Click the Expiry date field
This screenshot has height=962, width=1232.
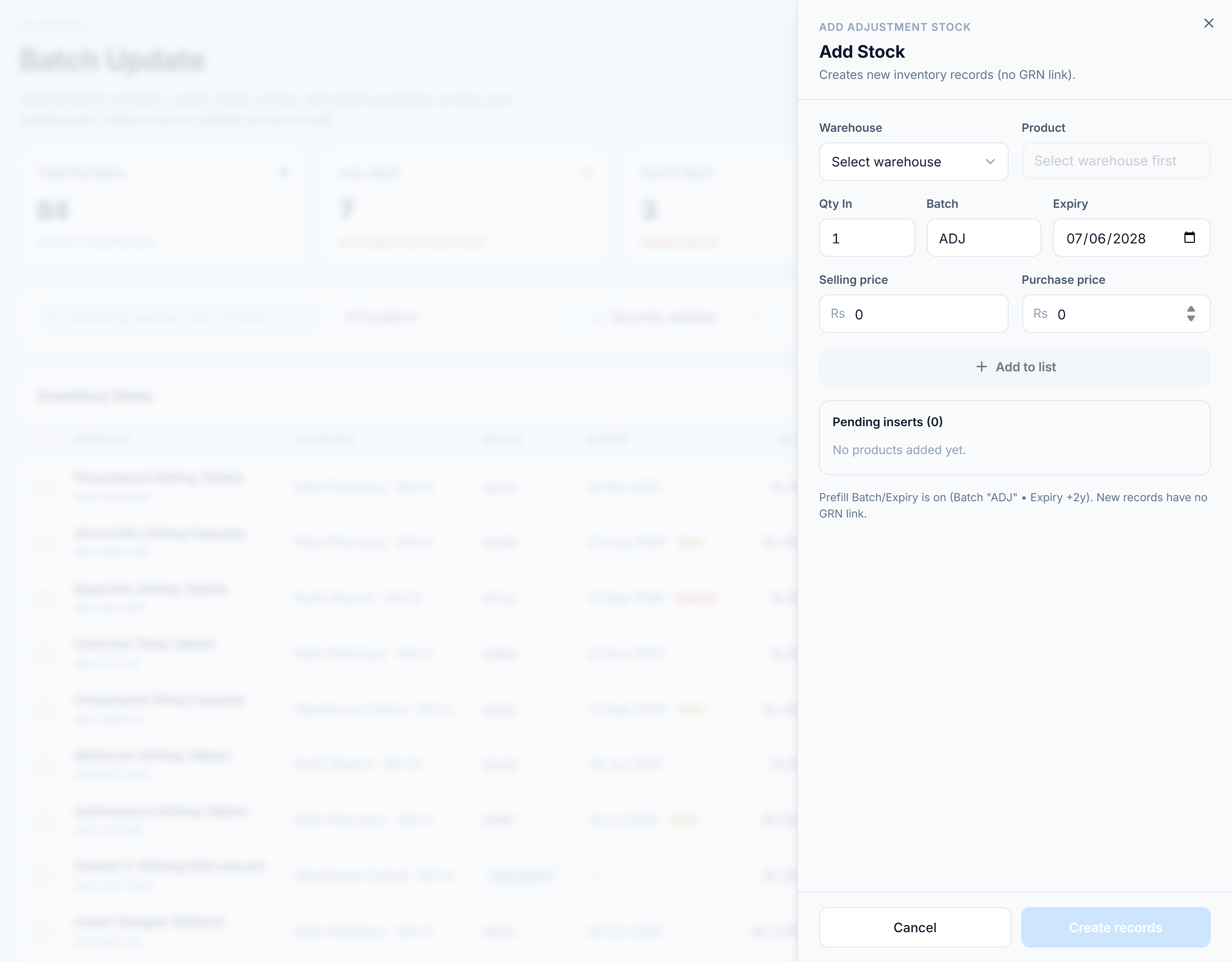1132,238
